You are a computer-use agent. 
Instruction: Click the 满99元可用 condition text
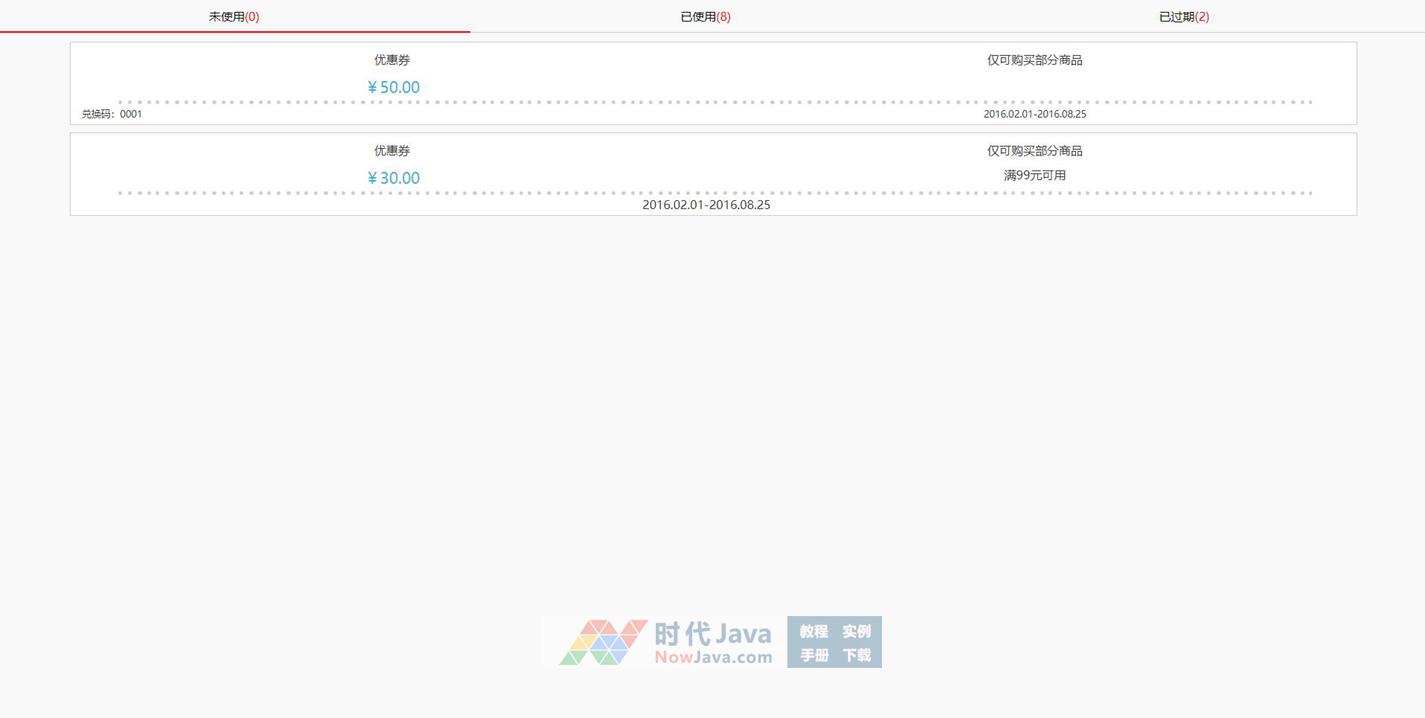(1035, 175)
